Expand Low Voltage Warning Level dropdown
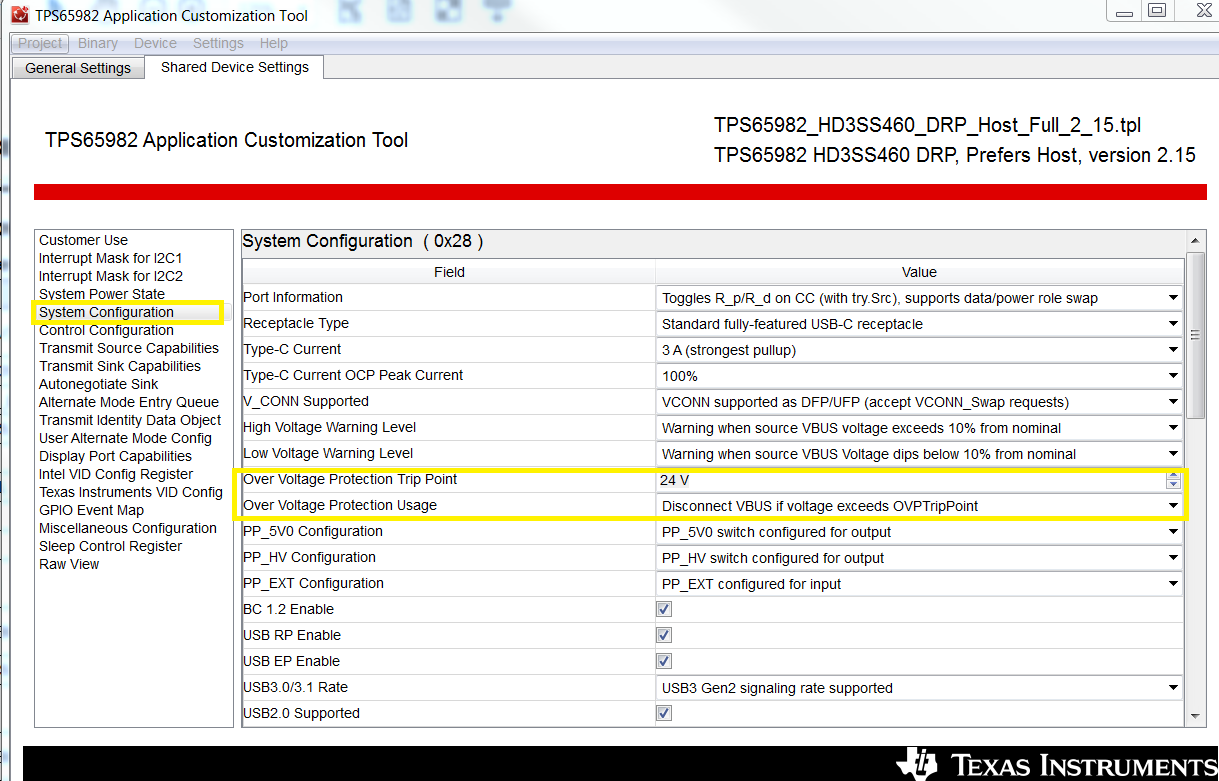Viewport: 1219px width, 781px height. coord(1173,454)
